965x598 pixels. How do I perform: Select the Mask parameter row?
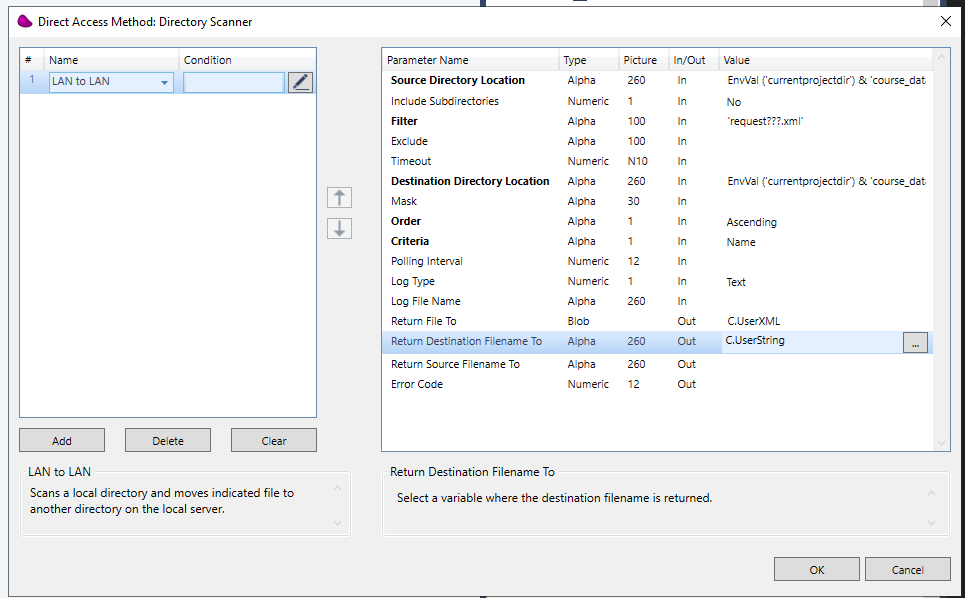657,201
